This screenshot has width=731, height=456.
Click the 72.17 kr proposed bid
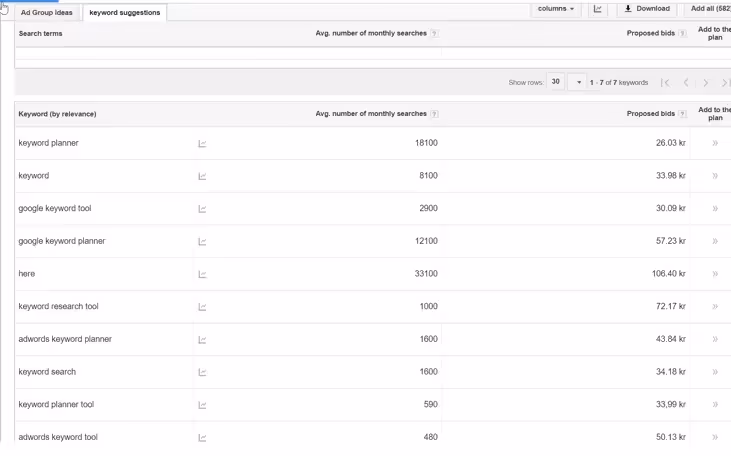click(x=670, y=306)
